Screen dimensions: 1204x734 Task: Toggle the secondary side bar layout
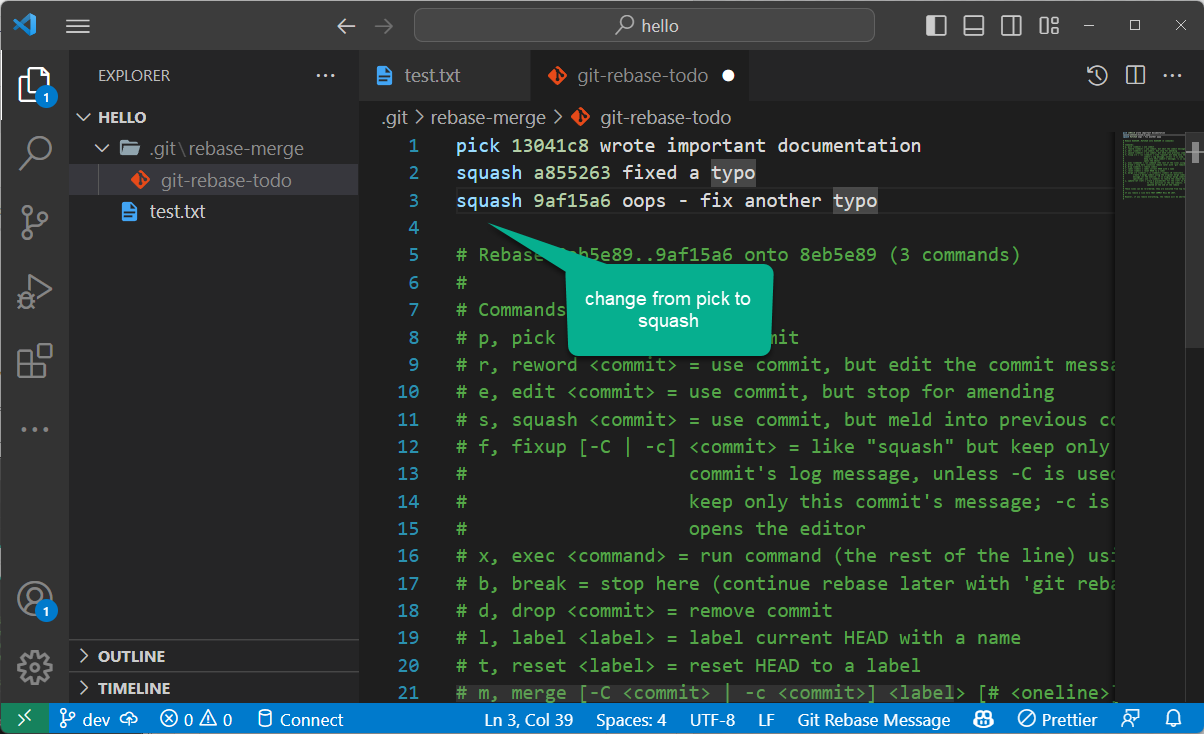point(1011,25)
